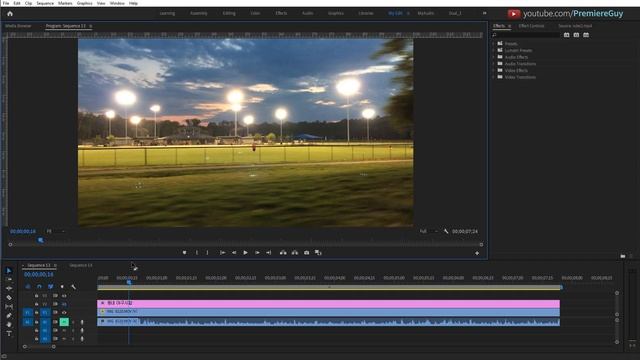This screenshot has width=640, height=360.
Task: Select the Razor tool
Action: coord(9,298)
